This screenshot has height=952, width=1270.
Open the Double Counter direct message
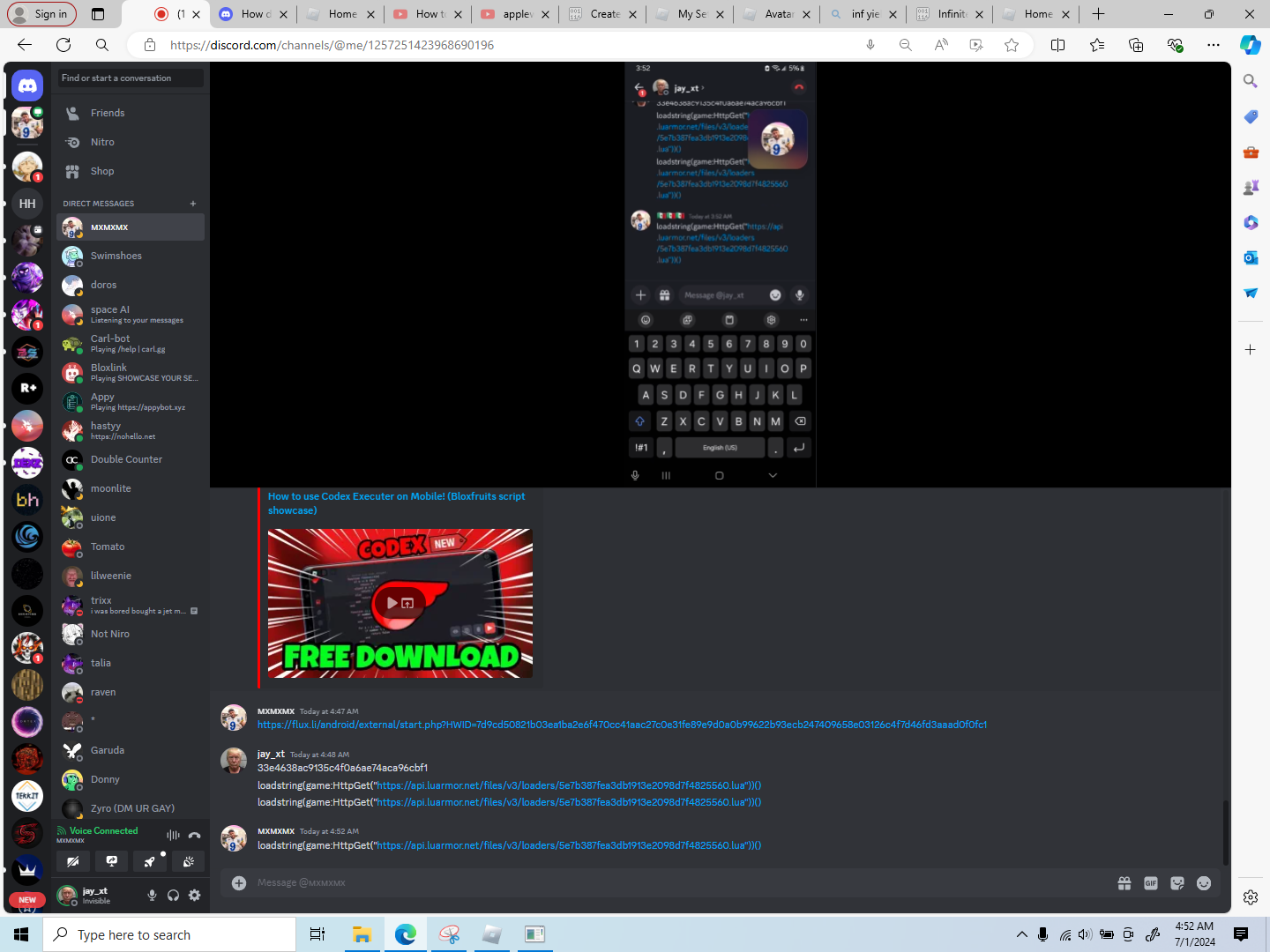coord(131,459)
